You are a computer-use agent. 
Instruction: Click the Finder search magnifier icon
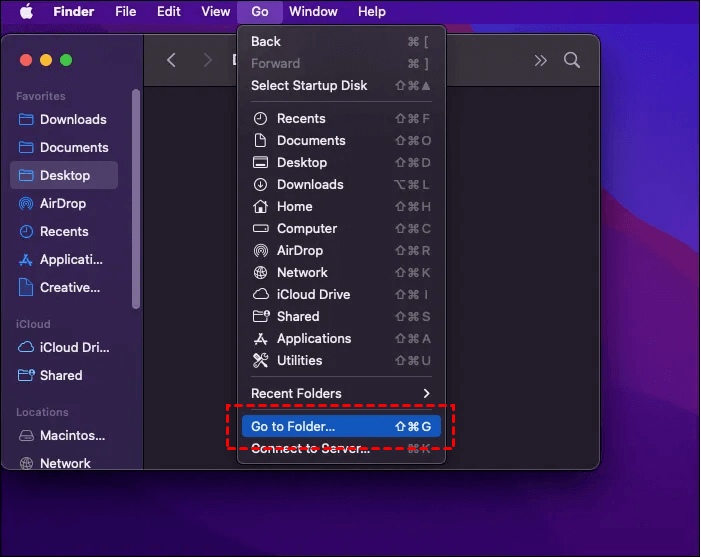coord(571,60)
